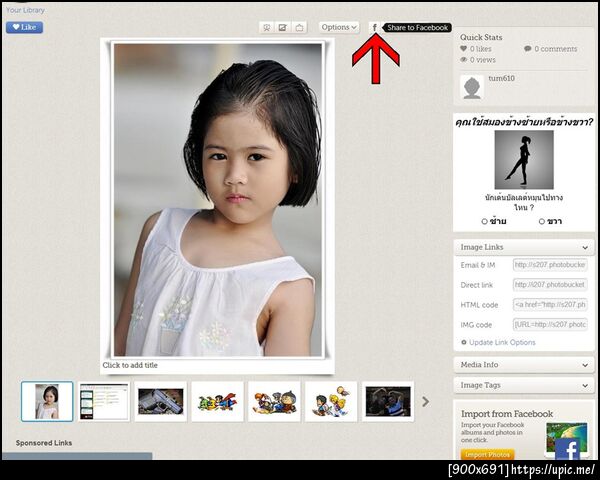Click the Import from Facebook heading
Screen dimensions: 600x480
[507, 414]
